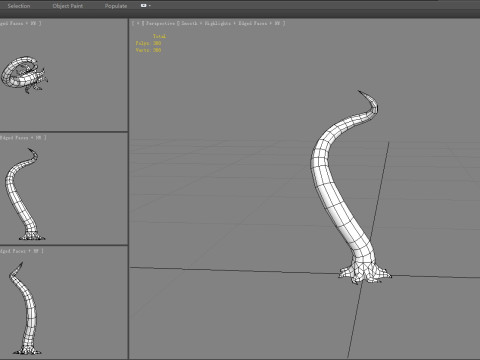Expand the ribbon display options arrow
Screen dimensions: 480x360
(x=150, y=6)
